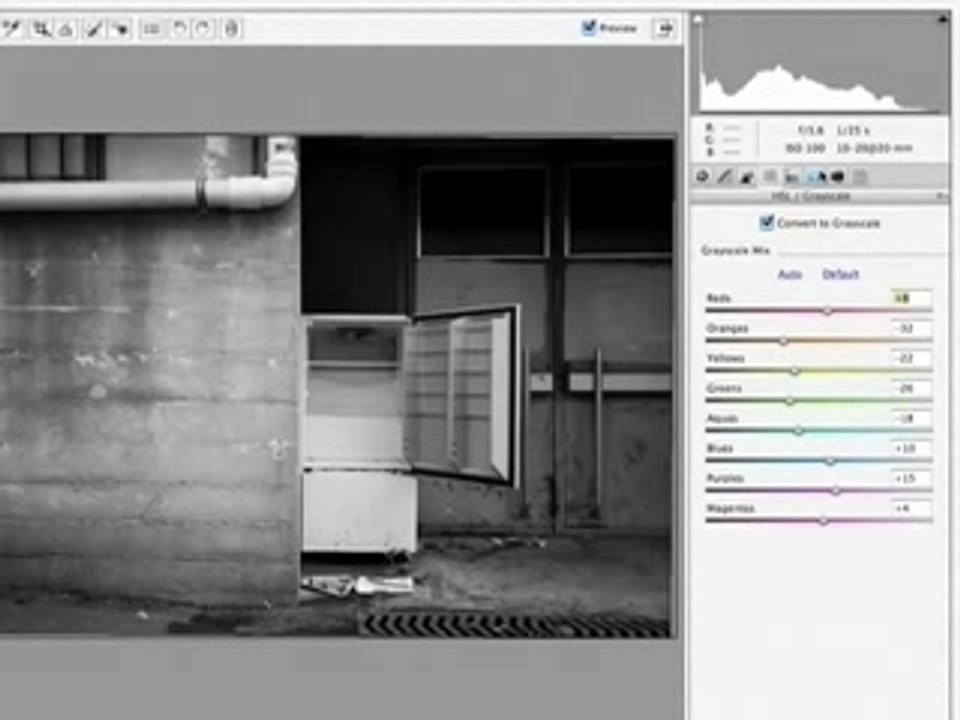This screenshot has height=720, width=960.
Task: Click the Greens slider handle
Action: [x=790, y=401]
